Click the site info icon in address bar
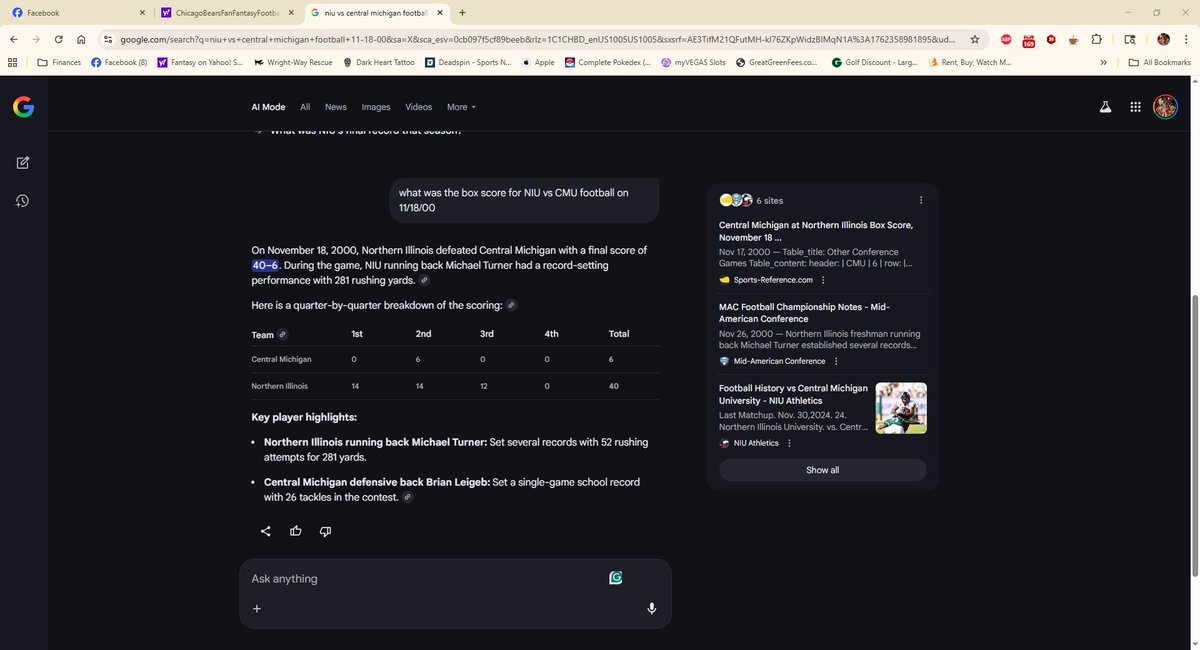The height and width of the screenshot is (650, 1200). pyautogui.click(x=106, y=39)
